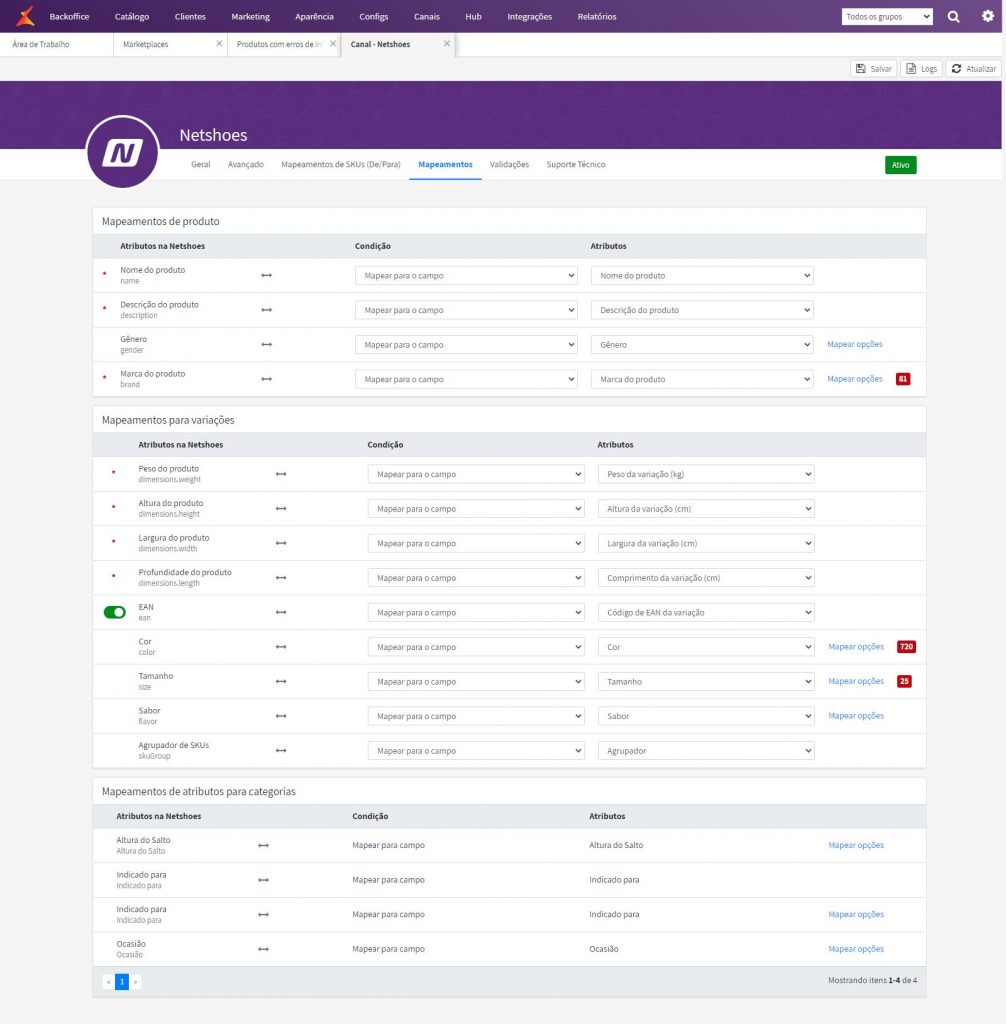Click the arrow icon in Descrição do produto row
Screen dimensions: 1006x1024
pyautogui.click(x=267, y=310)
